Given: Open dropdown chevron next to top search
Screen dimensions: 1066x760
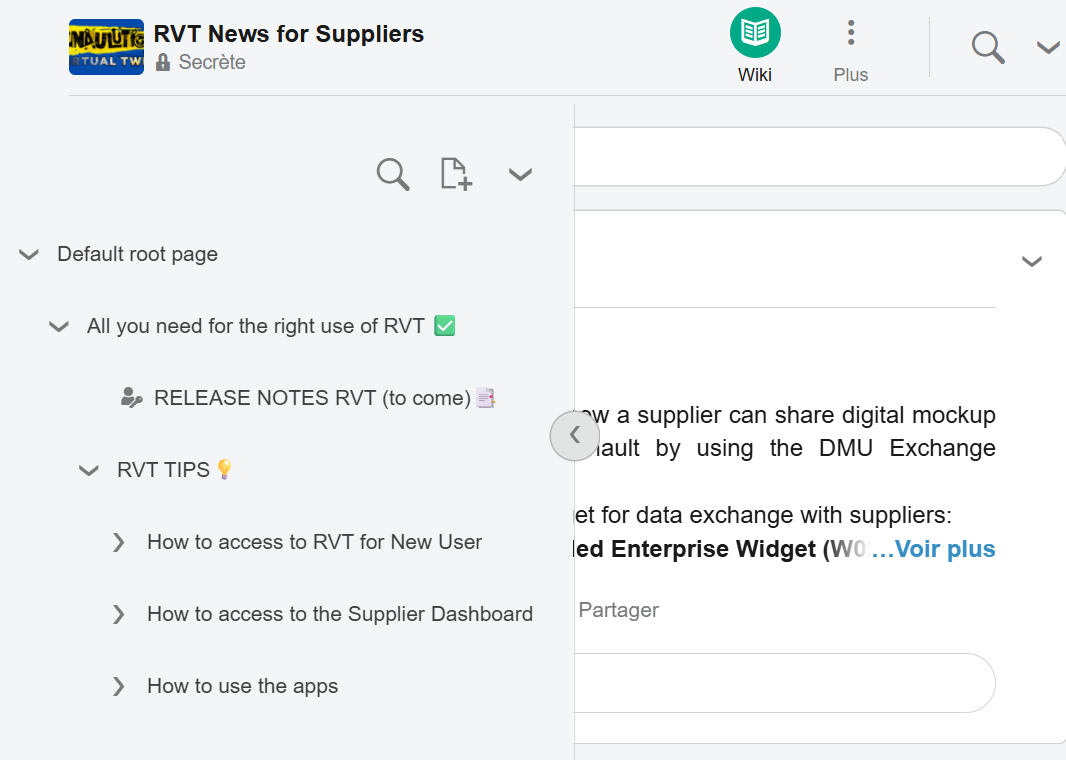Looking at the screenshot, I should 1047,48.
